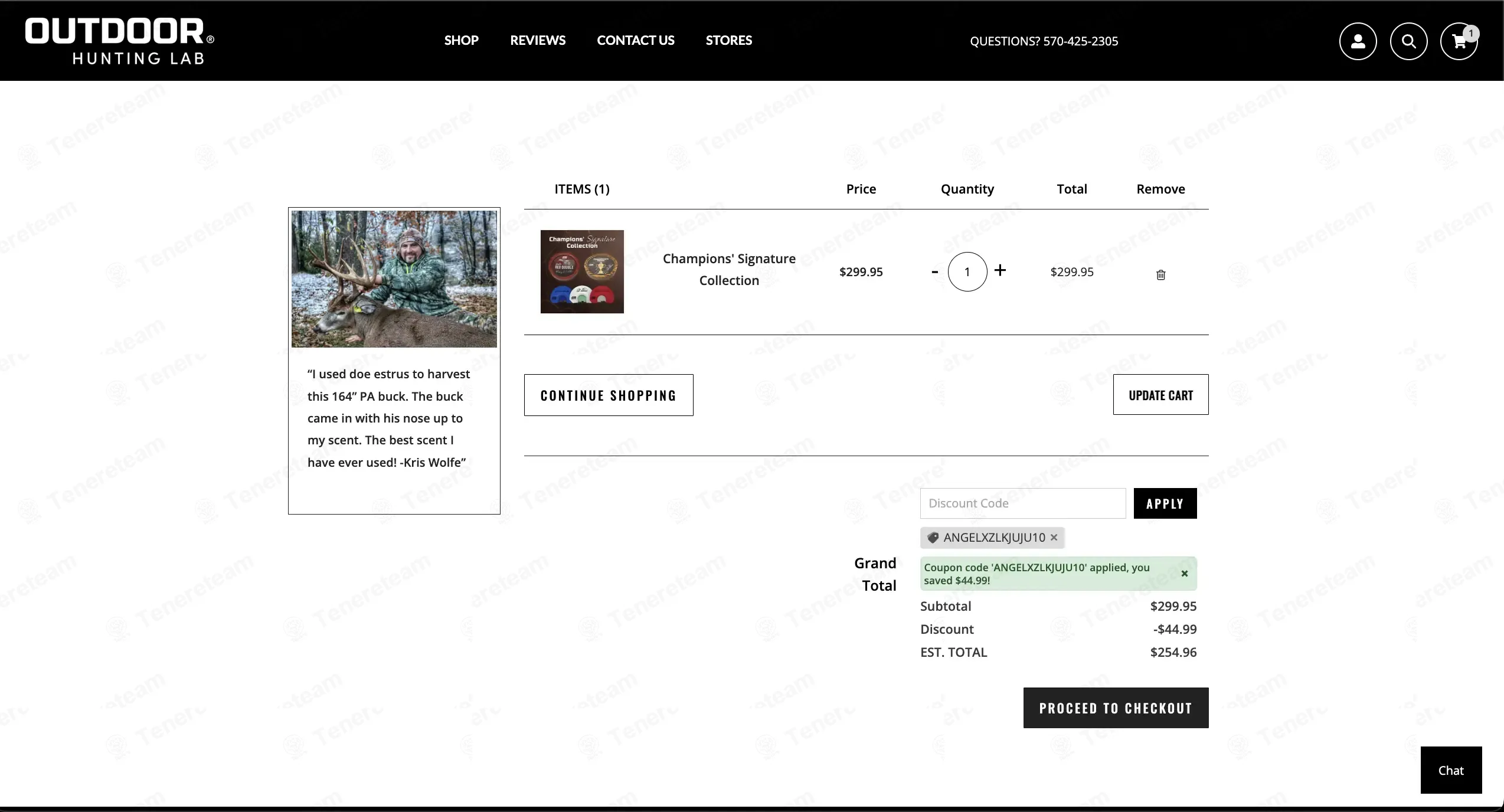Click the Quantity column header
Screen dimensions: 1504x812
967,189
